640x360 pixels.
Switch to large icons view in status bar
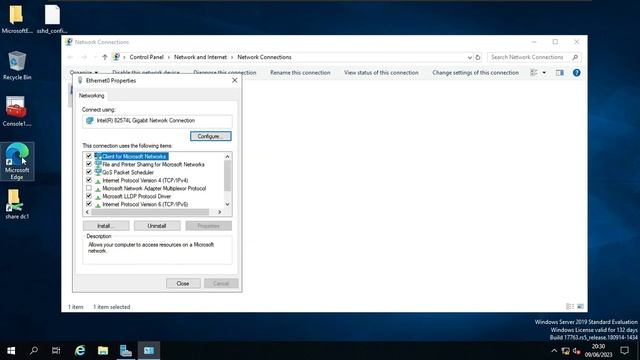click(580, 307)
